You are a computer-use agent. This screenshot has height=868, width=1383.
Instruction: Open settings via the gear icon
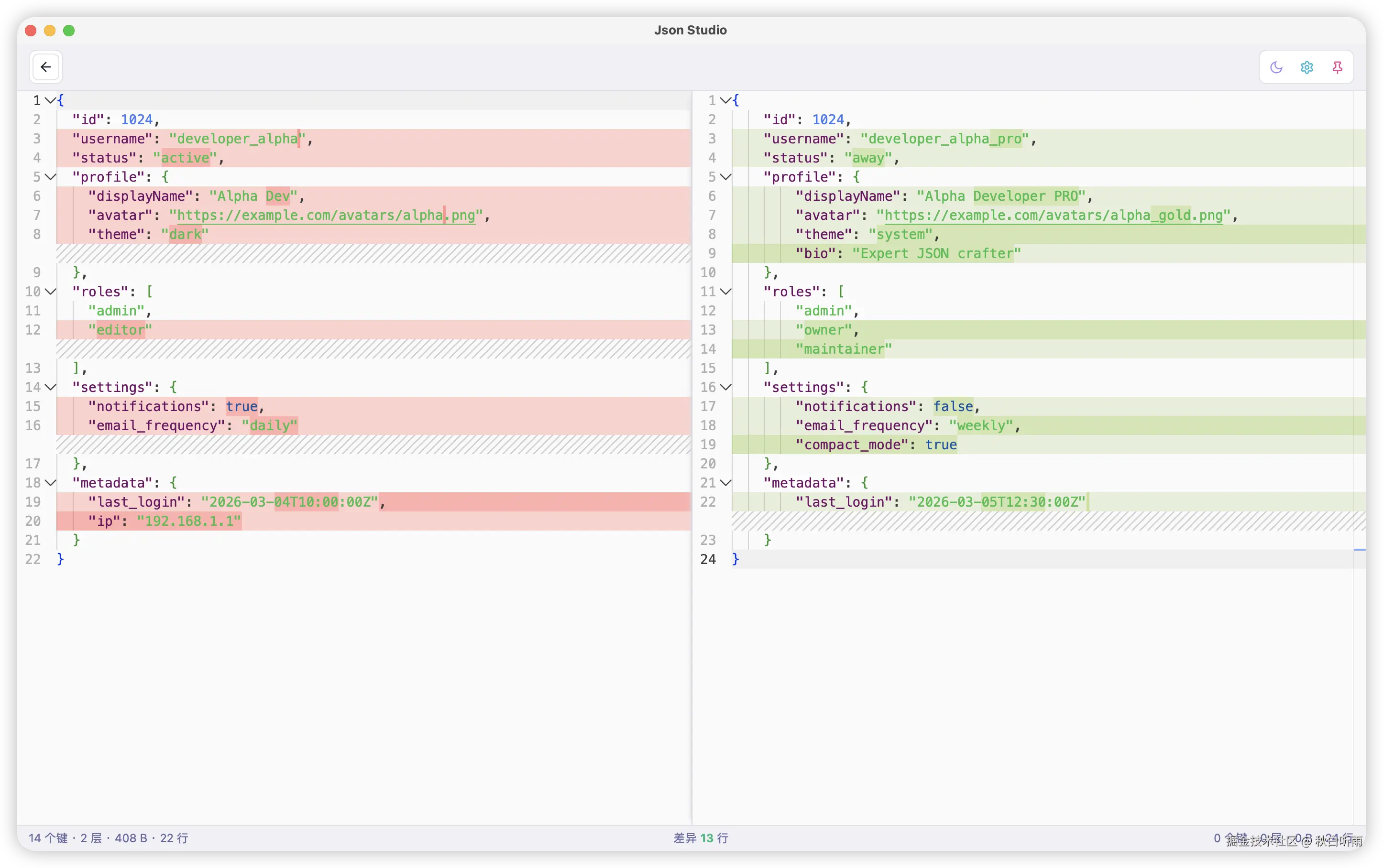click(1306, 67)
